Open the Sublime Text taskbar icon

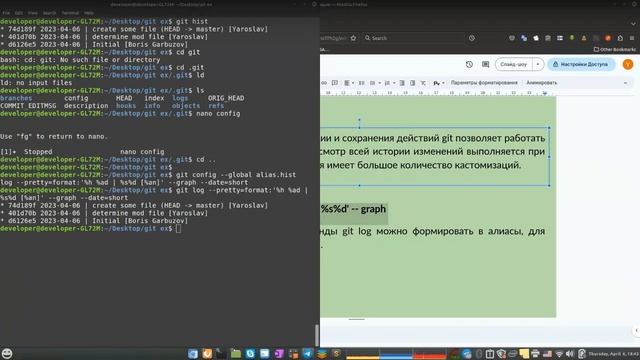(x=336, y=353)
